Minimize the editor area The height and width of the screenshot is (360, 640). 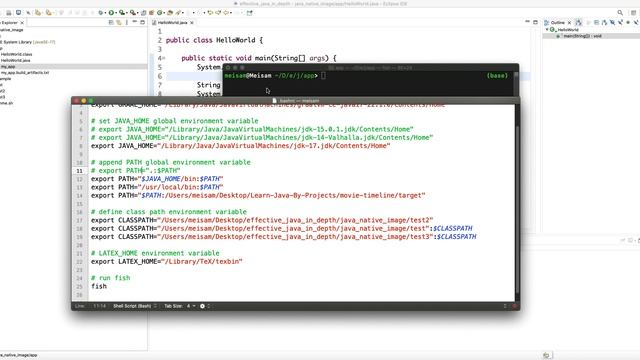(527, 22)
